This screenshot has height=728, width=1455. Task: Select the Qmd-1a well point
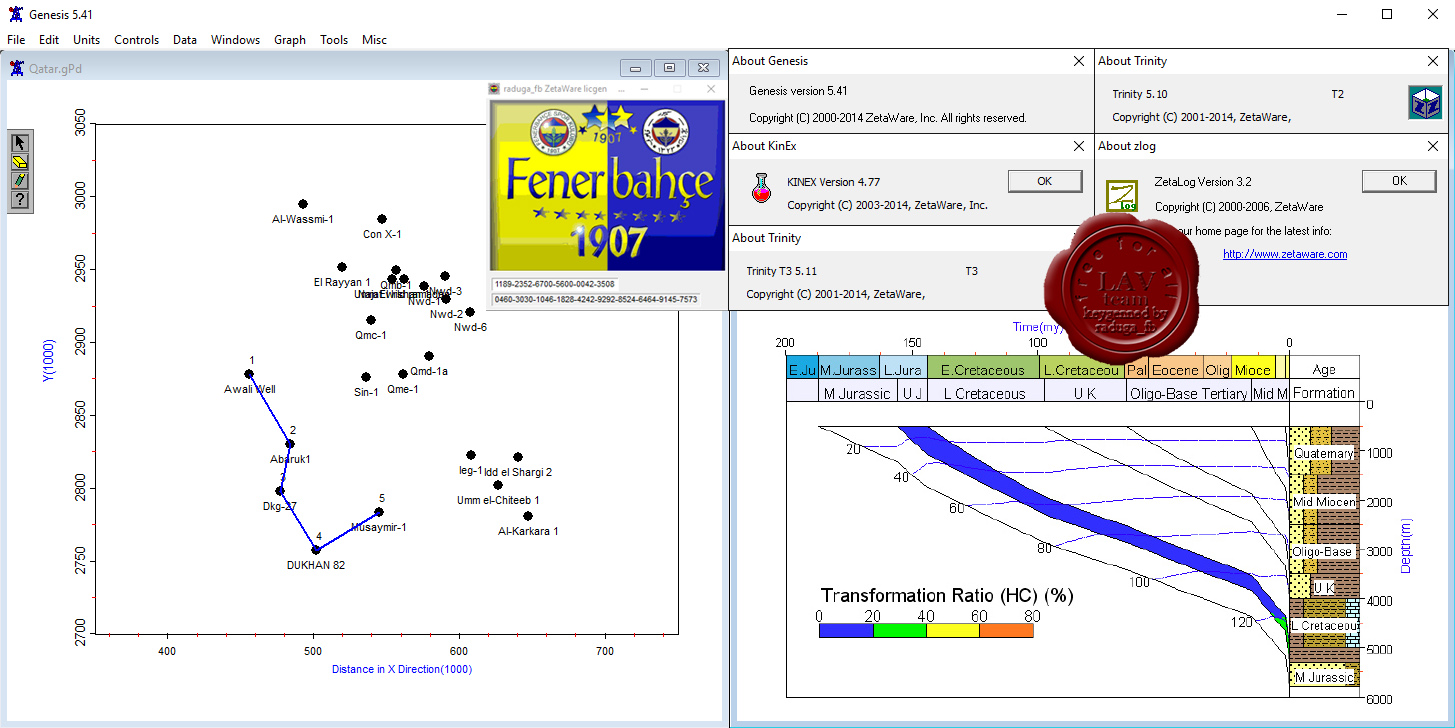429,356
